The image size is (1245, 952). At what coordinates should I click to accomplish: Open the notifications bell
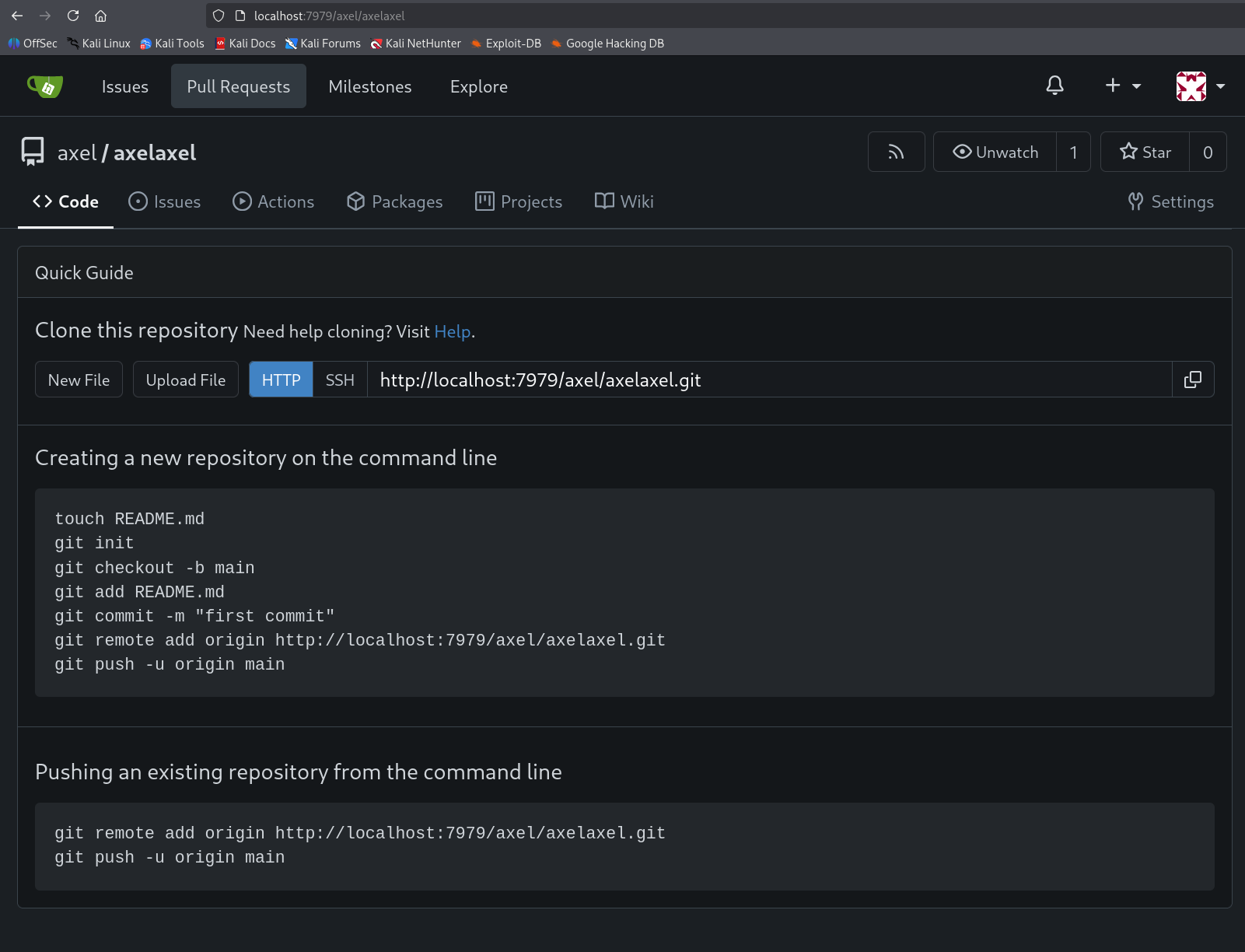click(x=1054, y=86)
